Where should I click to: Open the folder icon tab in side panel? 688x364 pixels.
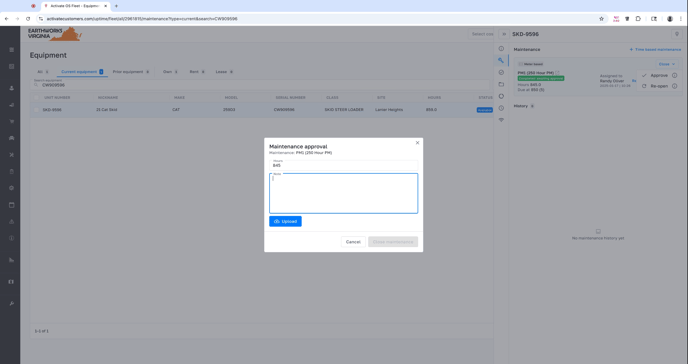pos(501,84)
